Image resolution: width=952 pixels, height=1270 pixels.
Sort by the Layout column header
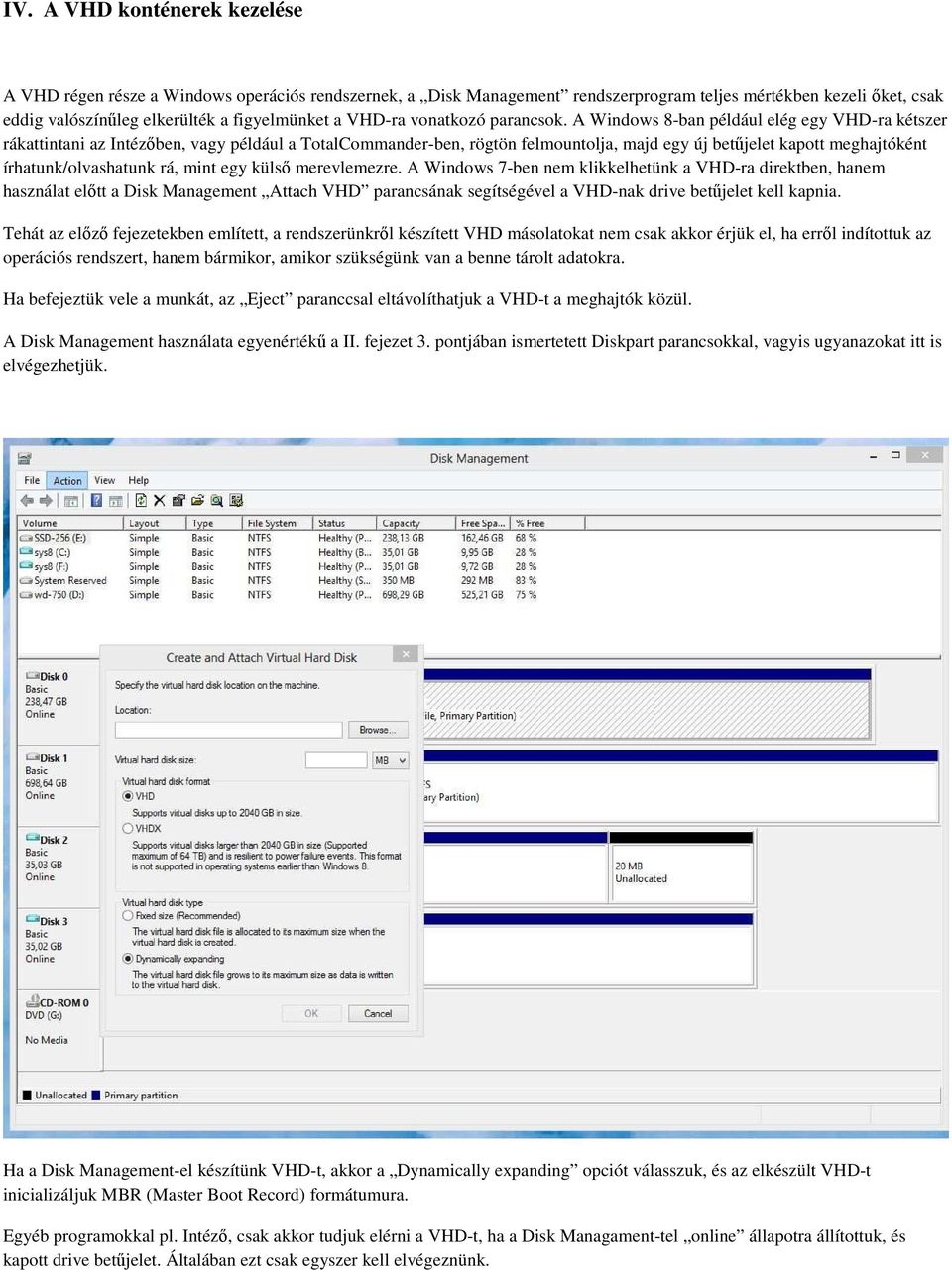(x=155, y=522)
